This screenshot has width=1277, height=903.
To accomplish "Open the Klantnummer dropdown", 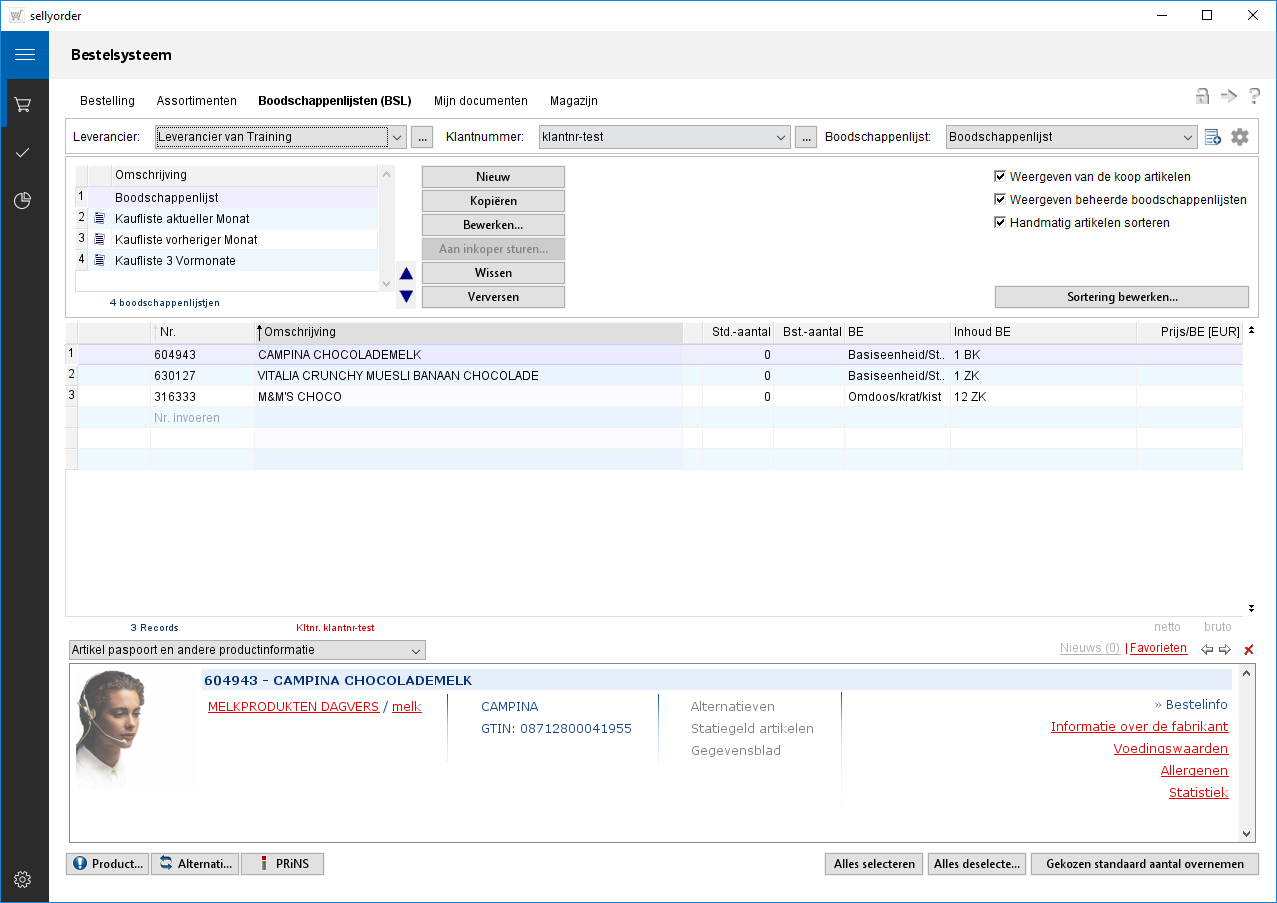I will [x=781, y=137].
